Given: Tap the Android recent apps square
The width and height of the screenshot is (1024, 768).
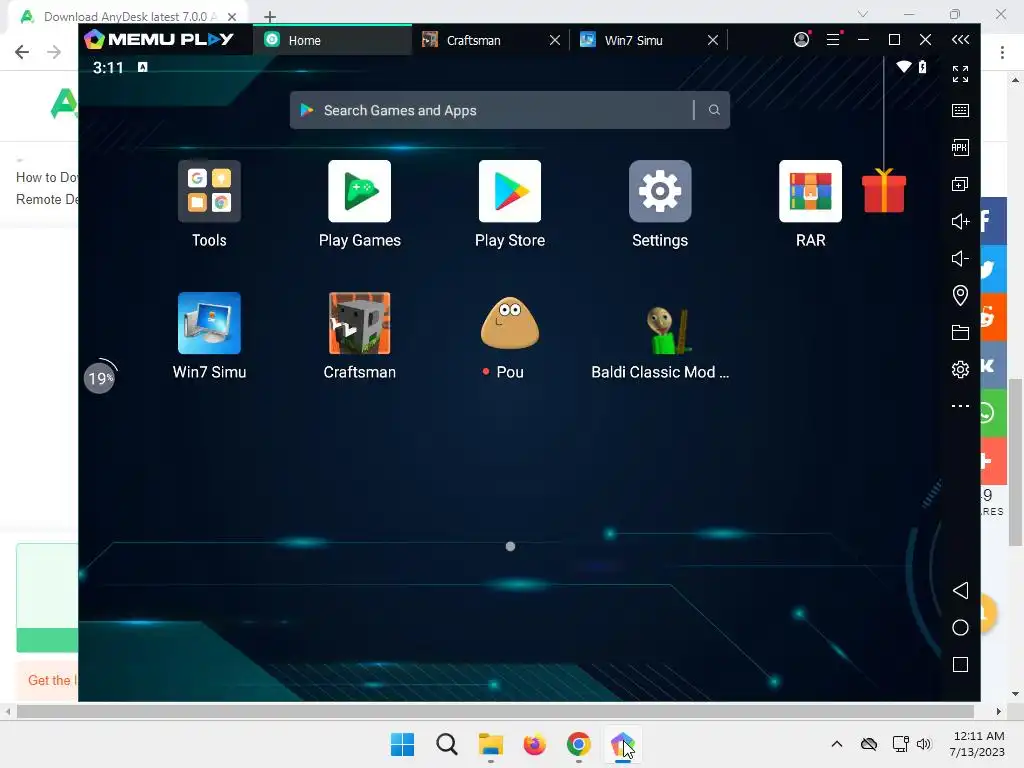Looking at the screenshot, I should tap(960, 665).
